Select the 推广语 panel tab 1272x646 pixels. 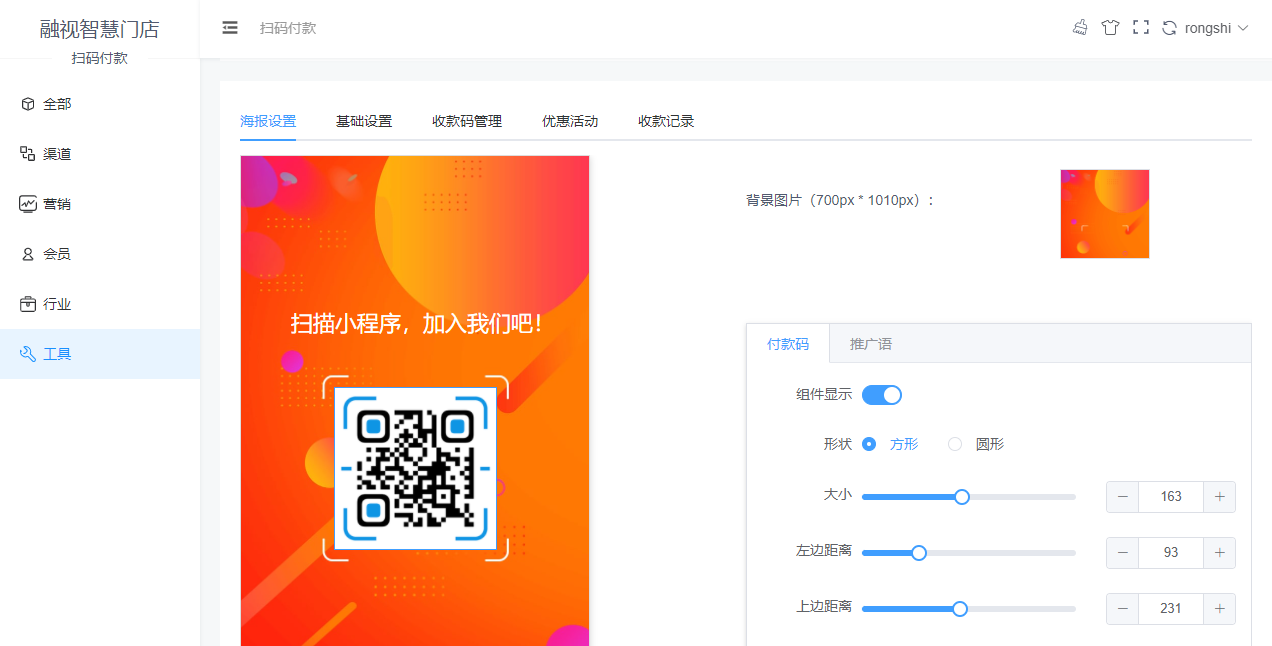(x=871, y=344)
